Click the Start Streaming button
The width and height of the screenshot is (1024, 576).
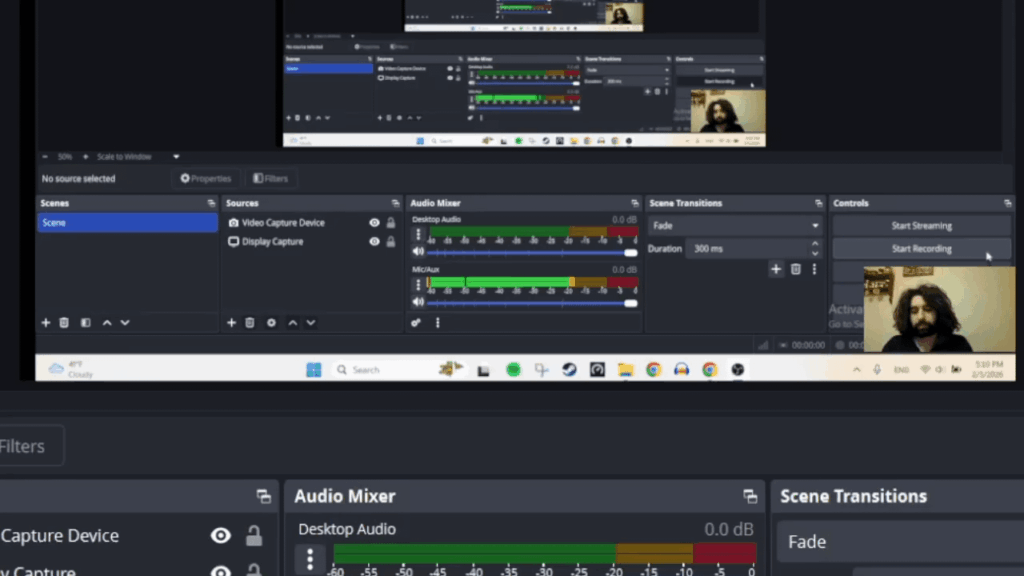[x=921, y=226]
